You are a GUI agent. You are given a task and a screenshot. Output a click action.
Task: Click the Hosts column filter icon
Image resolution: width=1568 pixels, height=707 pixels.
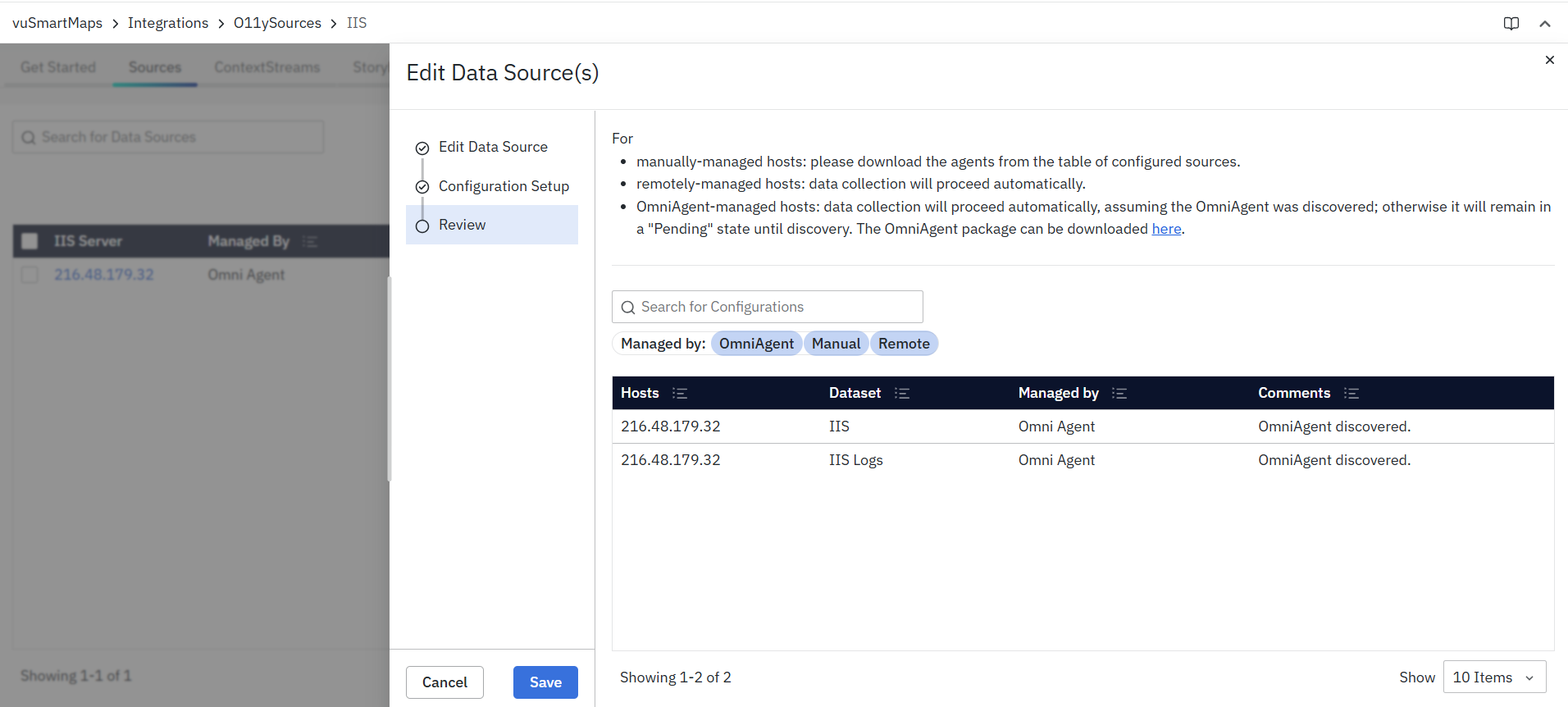click(679, 394)
